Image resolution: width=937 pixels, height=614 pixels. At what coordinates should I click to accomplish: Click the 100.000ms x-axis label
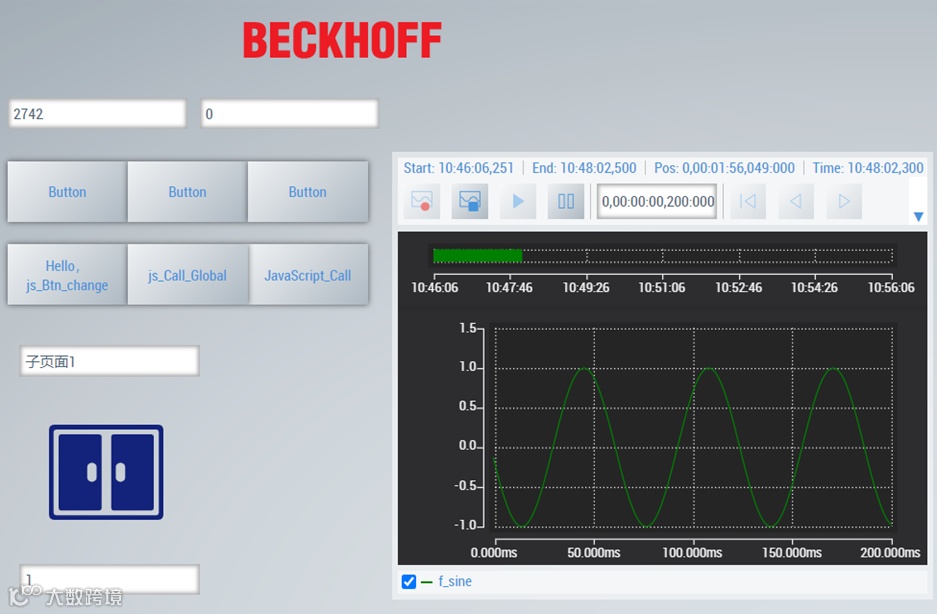point(692,552)
